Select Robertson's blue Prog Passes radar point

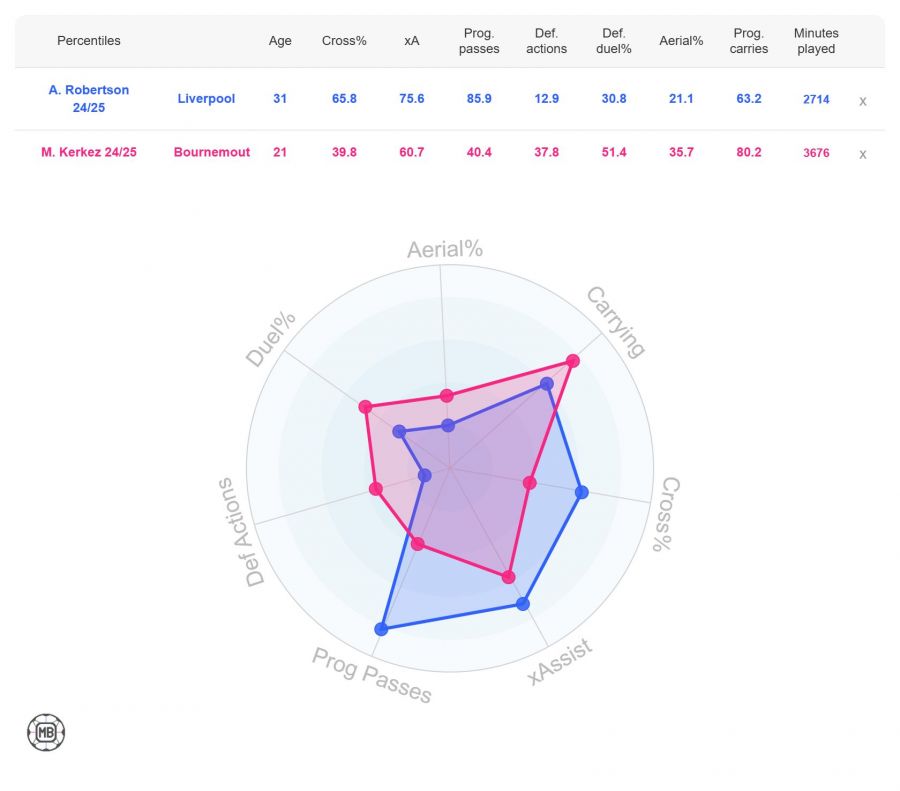[380, 629]
